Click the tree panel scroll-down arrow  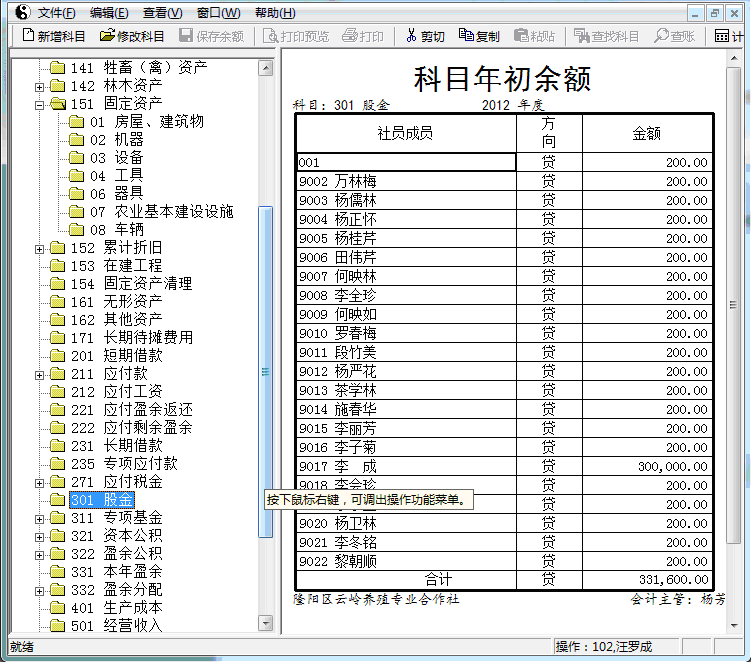266,623
